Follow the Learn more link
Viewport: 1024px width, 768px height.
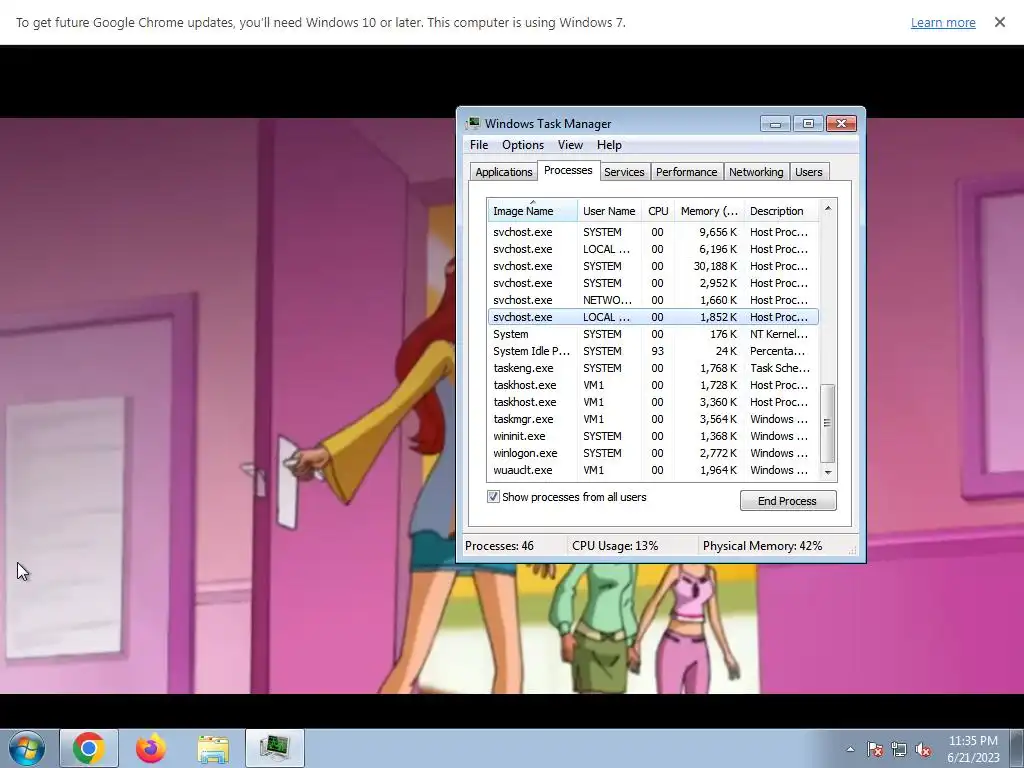pos(943,22)
